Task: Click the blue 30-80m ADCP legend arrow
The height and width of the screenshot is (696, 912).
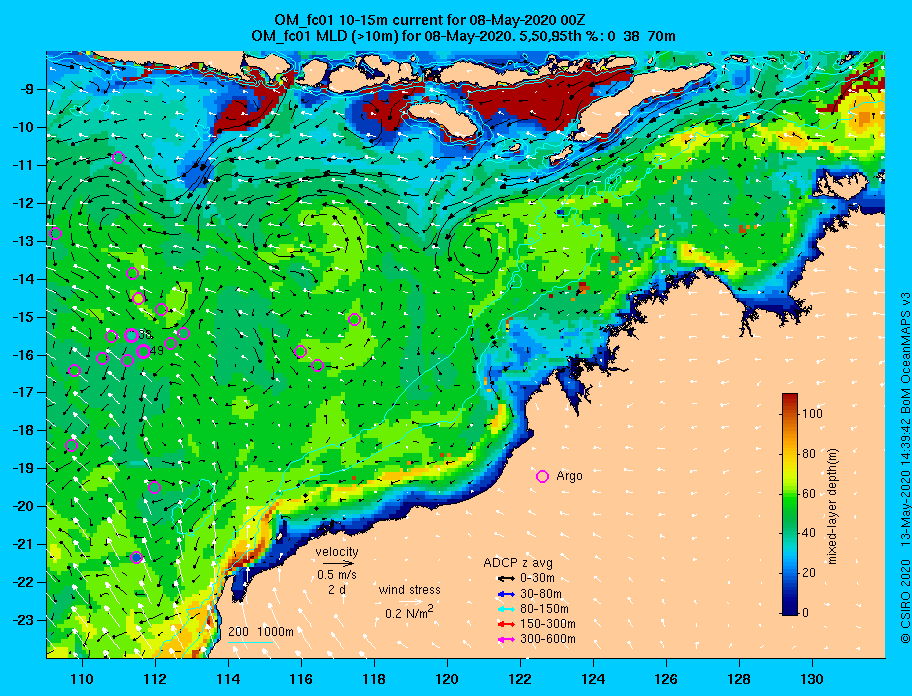Action: point(506,594)
